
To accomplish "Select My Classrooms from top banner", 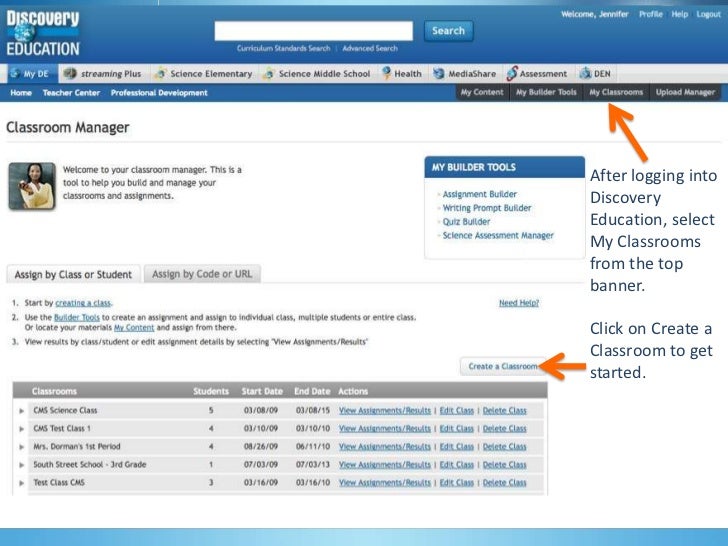I will 616,92.
